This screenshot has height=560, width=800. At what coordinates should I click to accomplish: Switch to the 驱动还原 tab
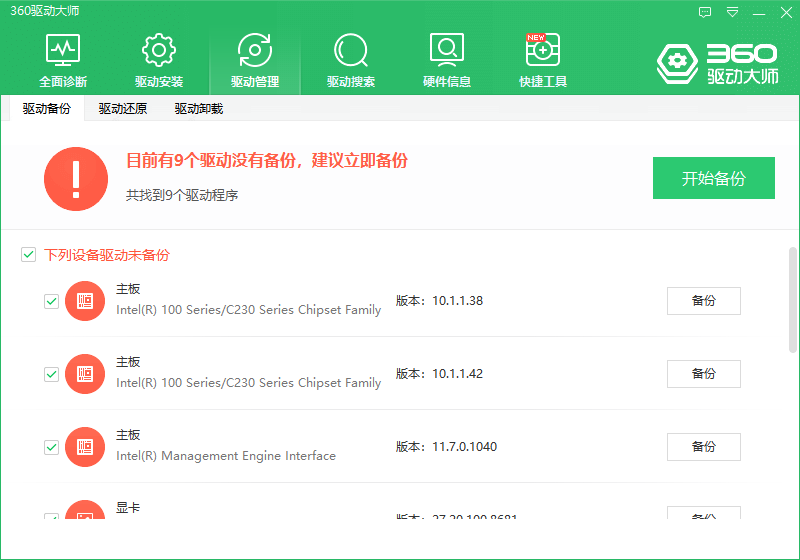[x=122, y=109]
